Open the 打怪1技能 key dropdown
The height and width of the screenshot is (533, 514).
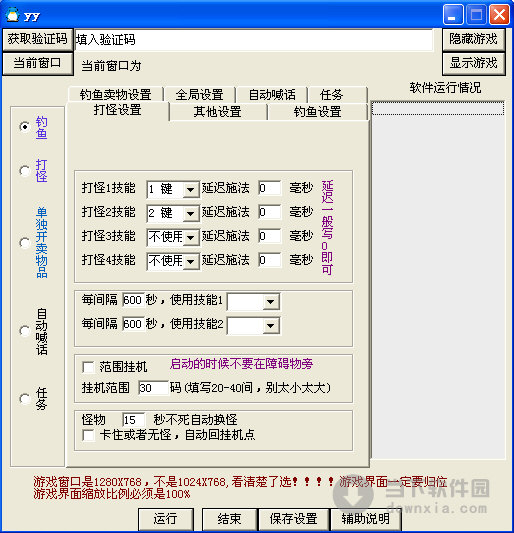click(191, 189)
